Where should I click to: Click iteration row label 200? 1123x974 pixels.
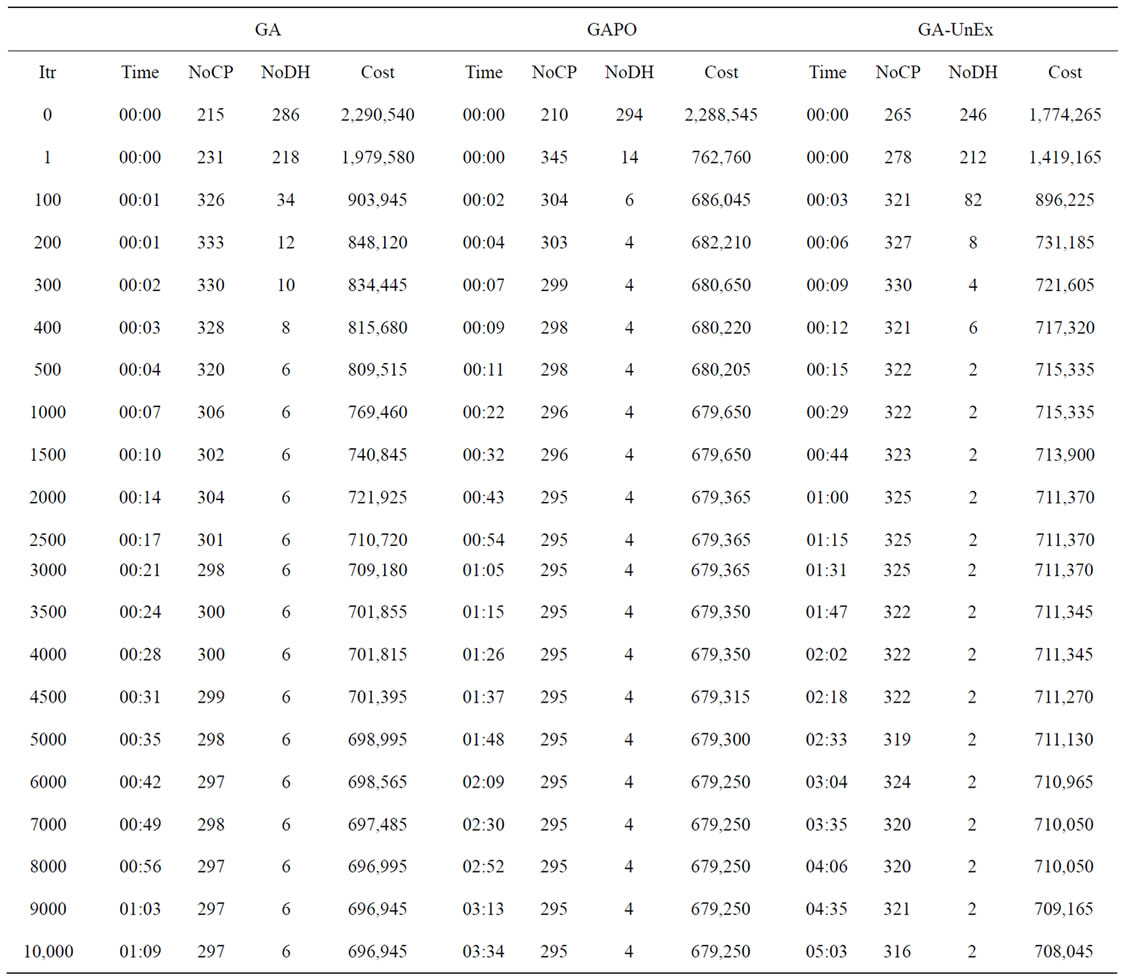point(47,242)
